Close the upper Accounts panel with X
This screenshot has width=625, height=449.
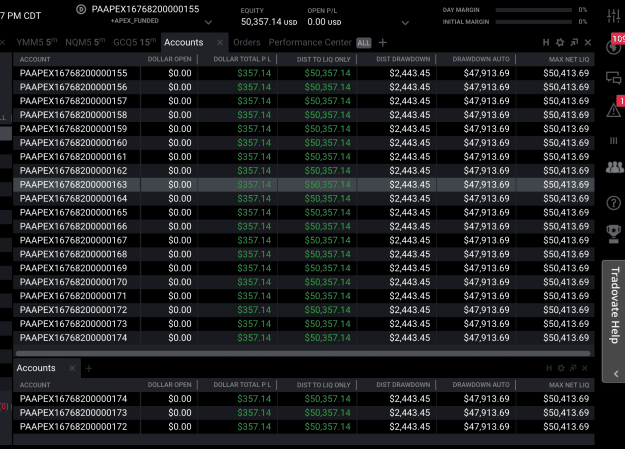coord(588,43)
